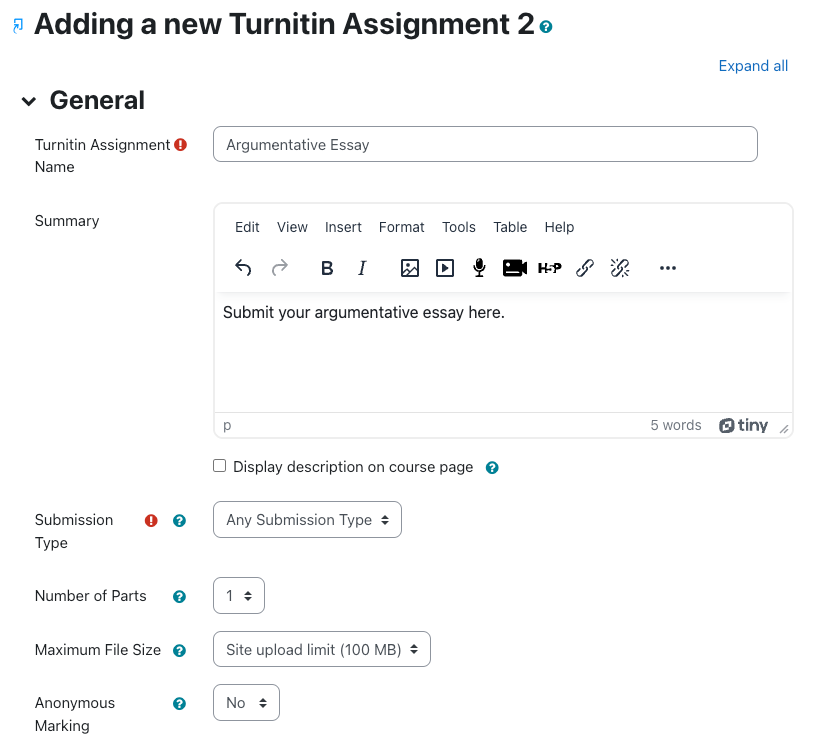
Task: Enable Display description on course page checkbox
Action: coord(220,466)
